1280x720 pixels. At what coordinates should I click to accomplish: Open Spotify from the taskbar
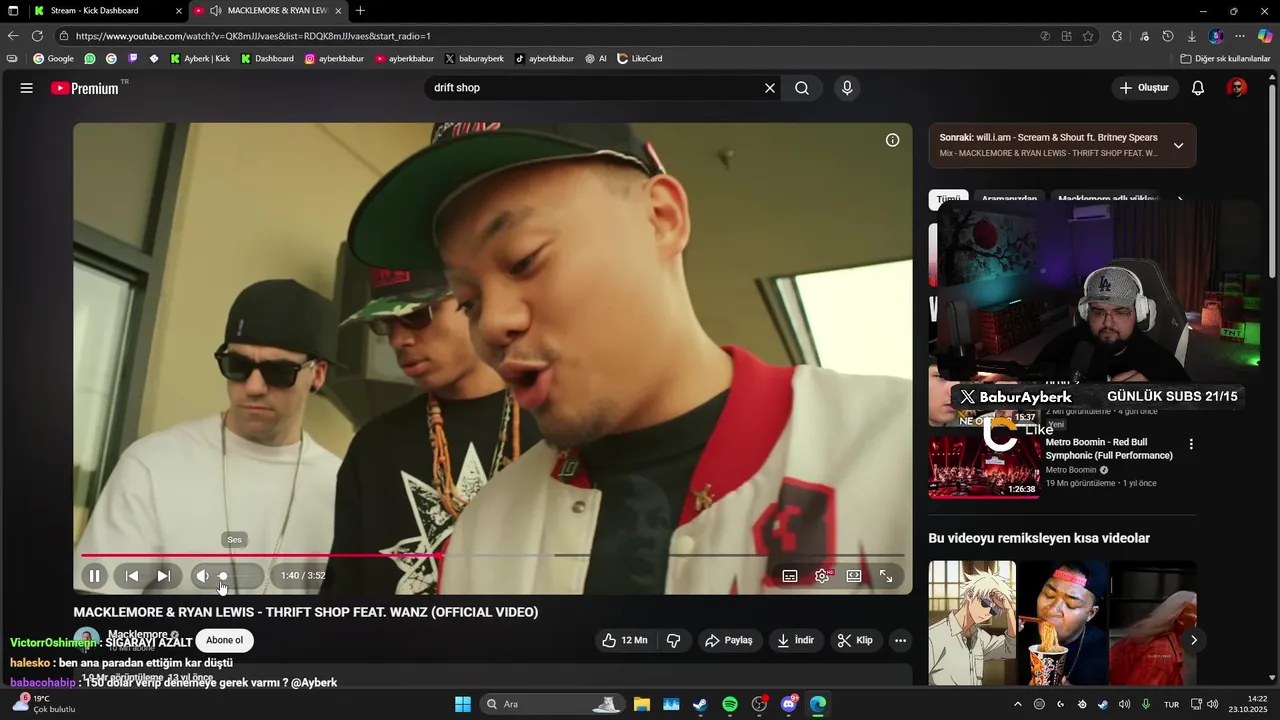[x=730, y=704]
